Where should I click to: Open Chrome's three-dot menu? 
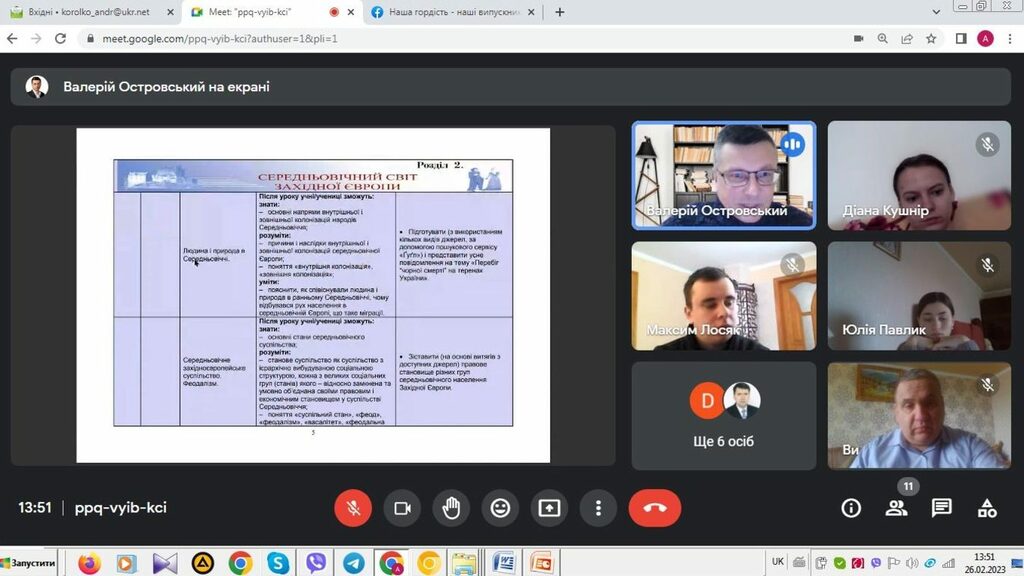(1010, 38)
